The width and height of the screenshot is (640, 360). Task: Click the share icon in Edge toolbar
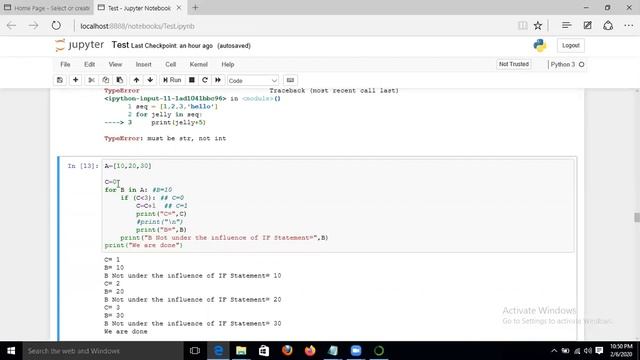[x=608, y=26]
